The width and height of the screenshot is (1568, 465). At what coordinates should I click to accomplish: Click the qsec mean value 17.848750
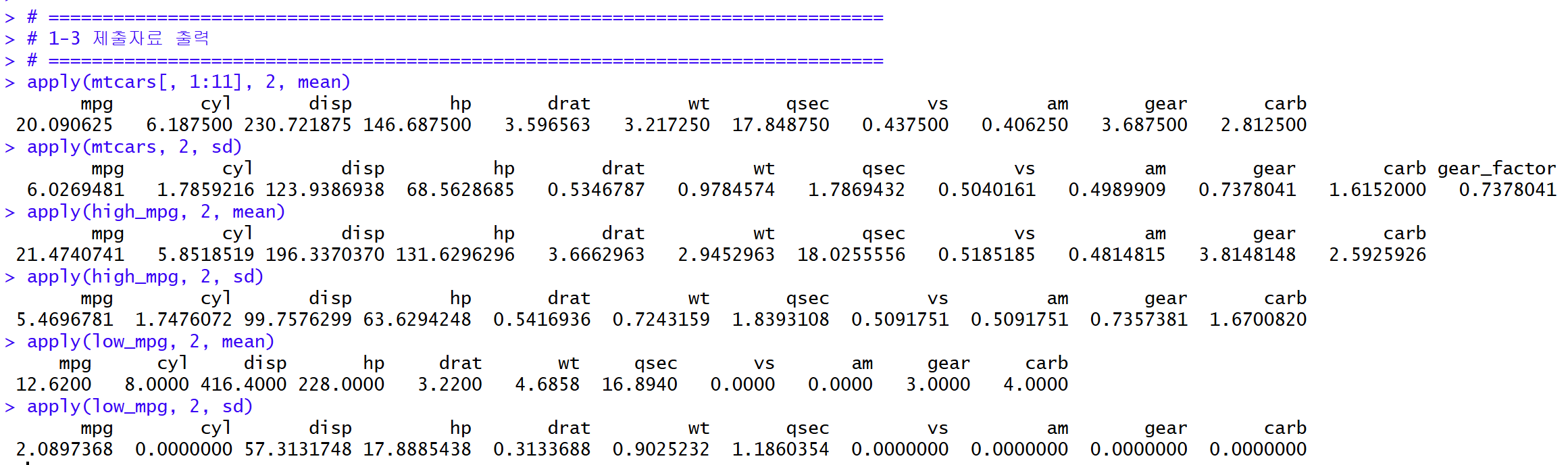click(x=781, y=125)
